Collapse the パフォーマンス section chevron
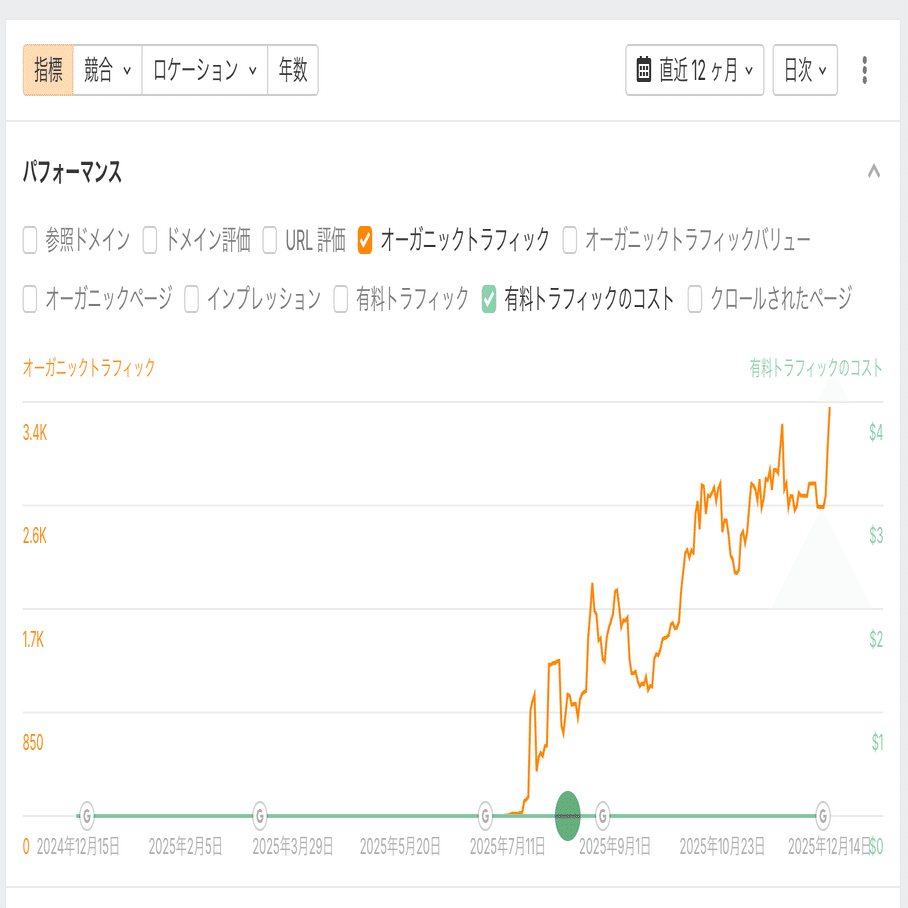The width and height of the screenshot is (908, 908). tap(873, 171)
